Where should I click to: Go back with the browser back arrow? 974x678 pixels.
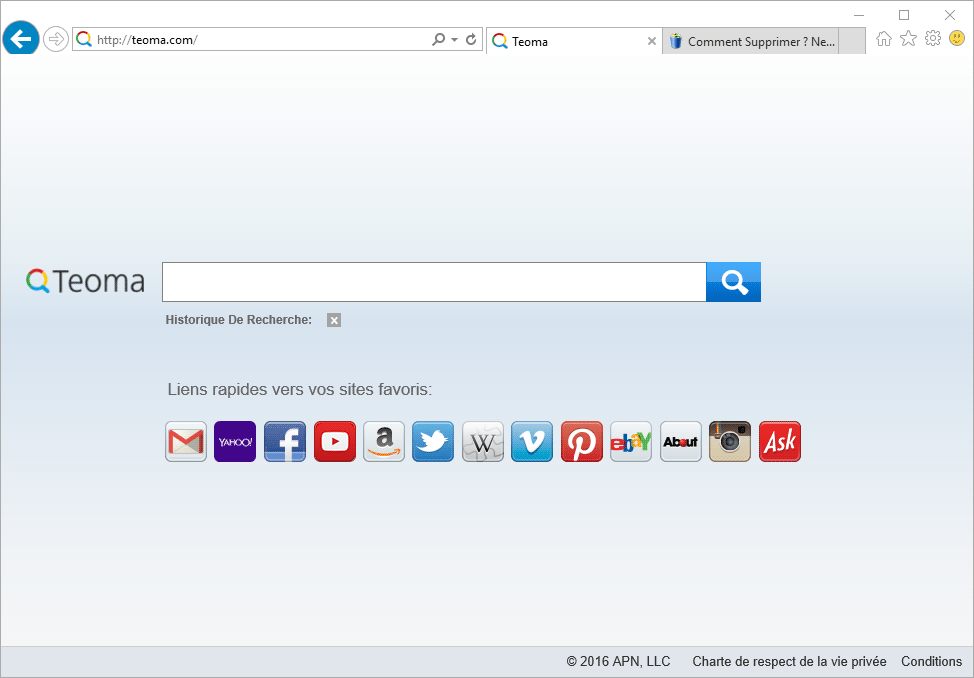21,39
